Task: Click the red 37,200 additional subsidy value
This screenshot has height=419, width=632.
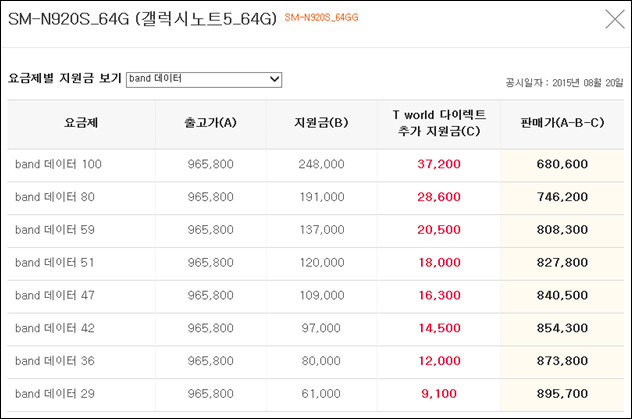Action: [439, 164]
